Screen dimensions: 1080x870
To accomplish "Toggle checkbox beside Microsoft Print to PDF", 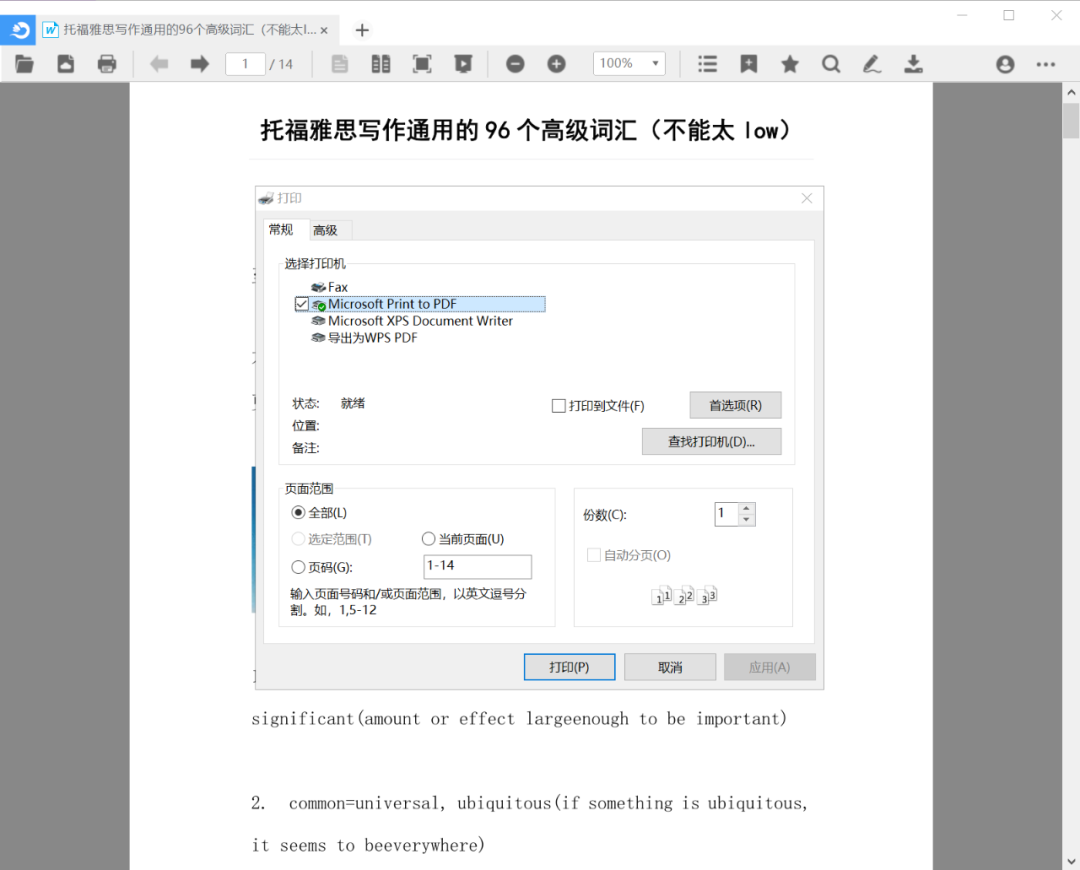I will coord(302,304).
